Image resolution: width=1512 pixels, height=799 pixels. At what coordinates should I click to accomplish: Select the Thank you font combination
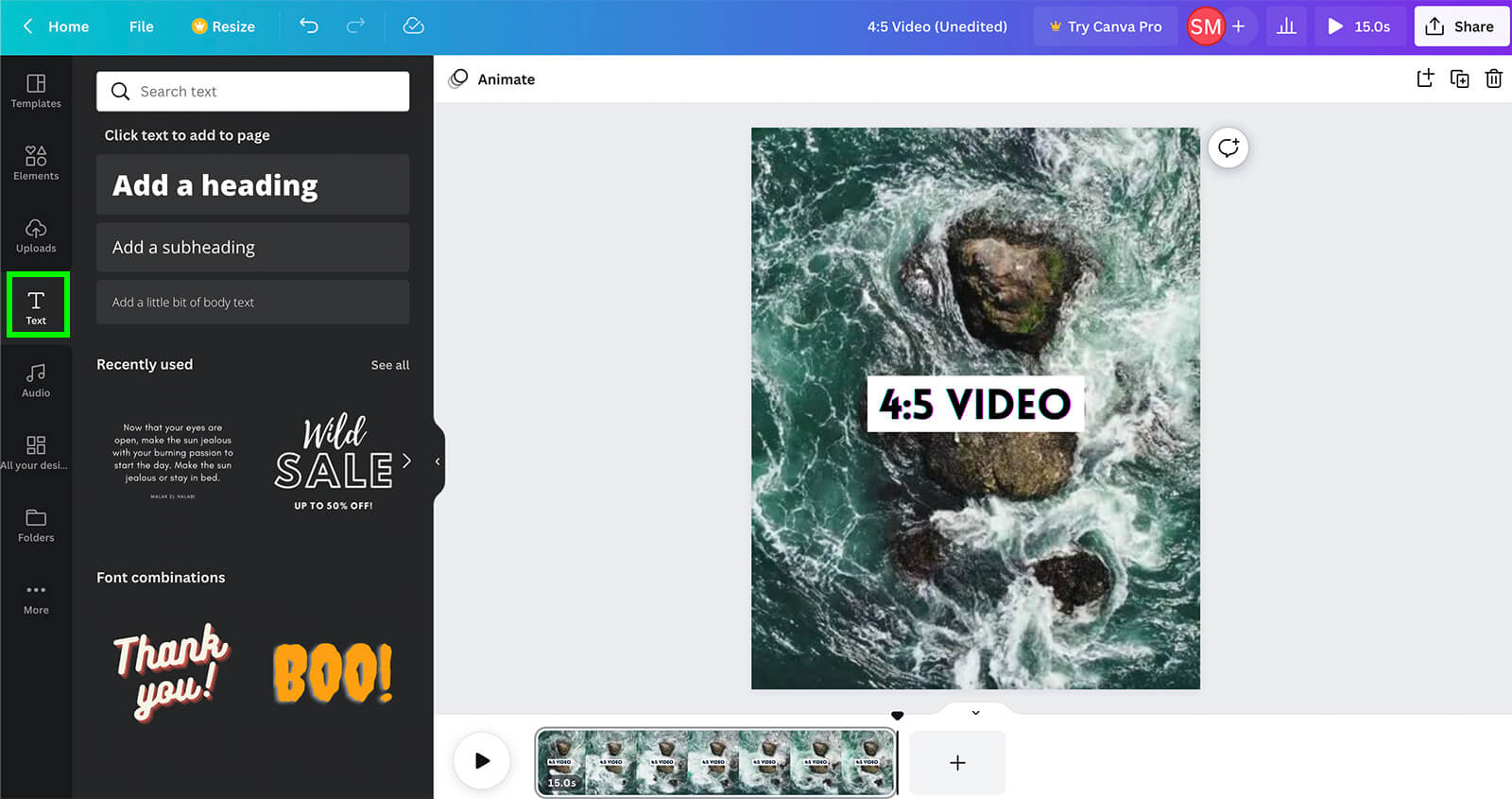171,672
